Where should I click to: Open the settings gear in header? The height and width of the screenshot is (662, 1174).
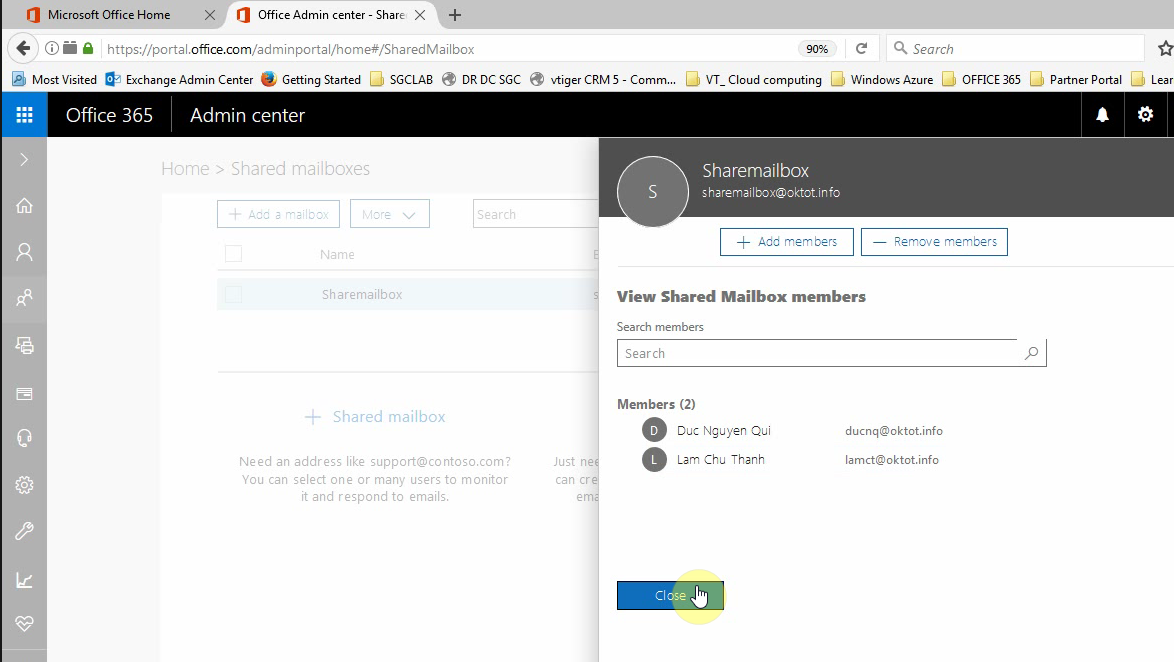[x=1146, y=115]
